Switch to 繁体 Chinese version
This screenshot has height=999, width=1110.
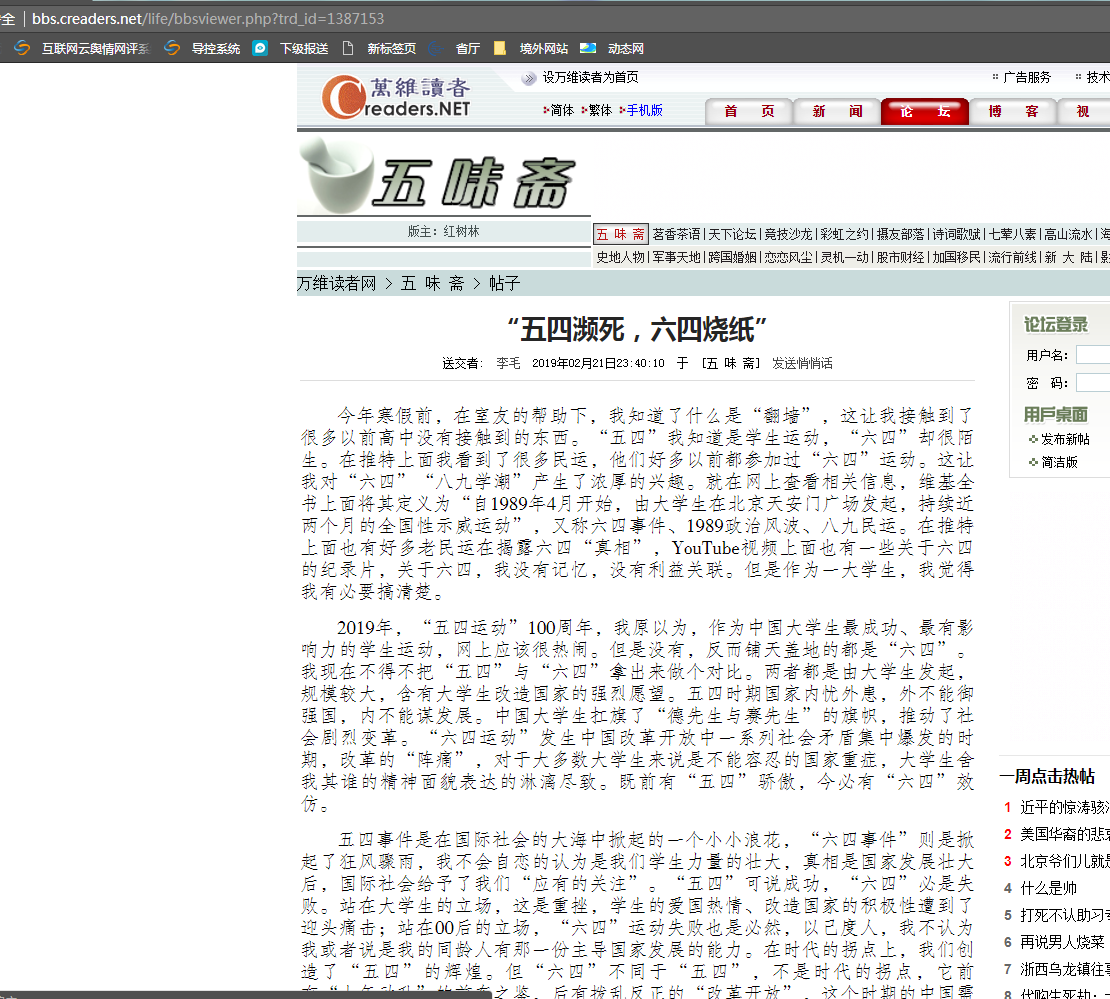click(600, 110)
